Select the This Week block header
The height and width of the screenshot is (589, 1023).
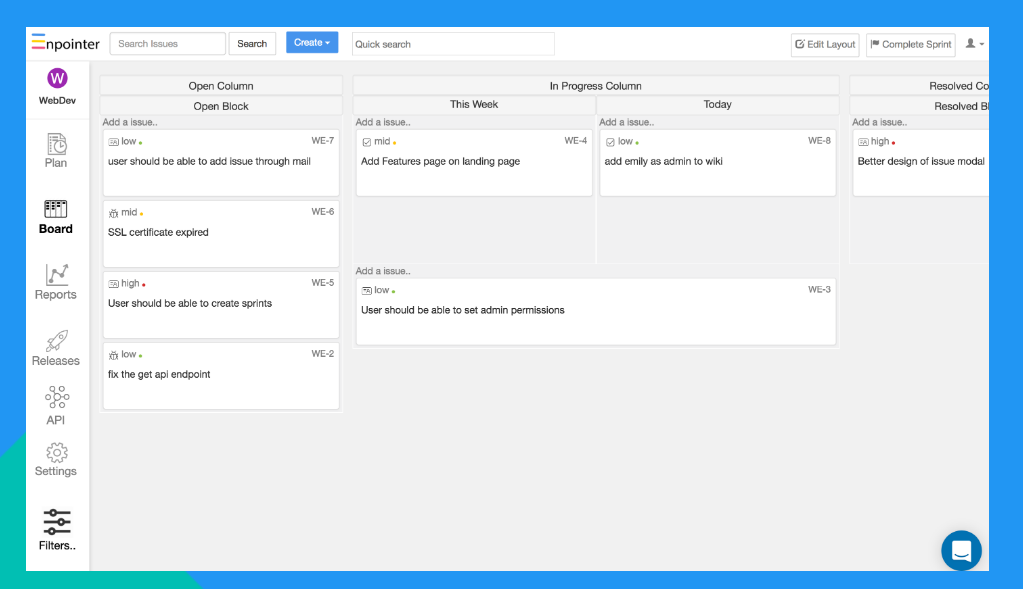pyautogui.click(x=474, y=104)
